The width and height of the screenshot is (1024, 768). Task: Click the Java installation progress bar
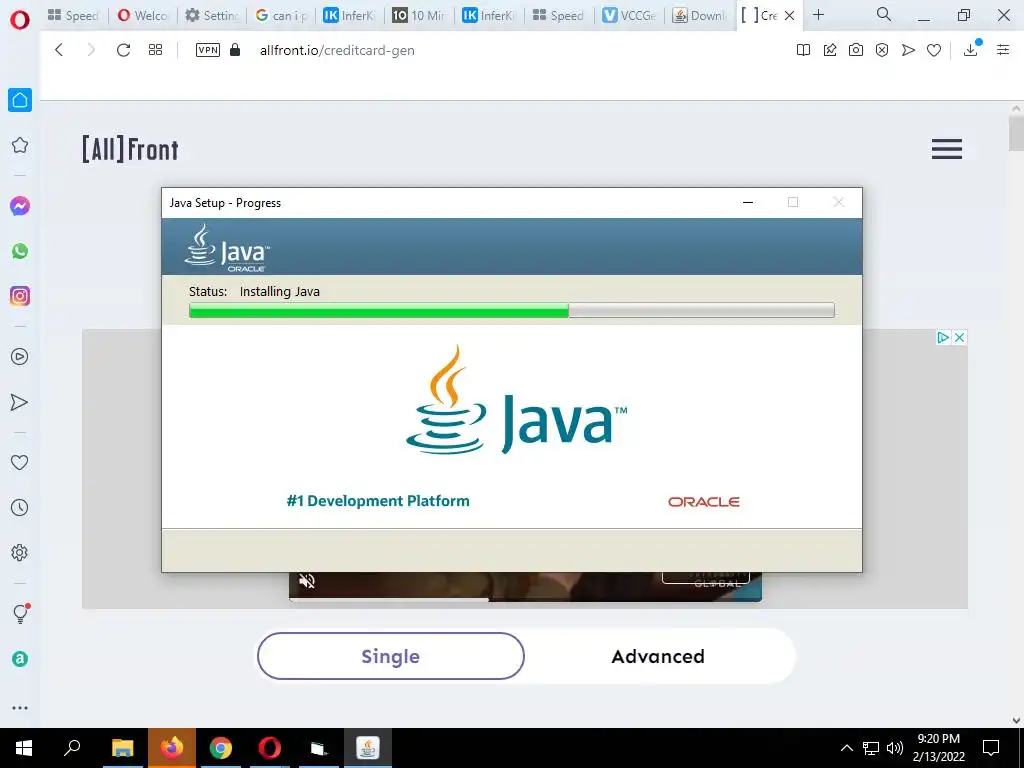(x=511, y=310)
